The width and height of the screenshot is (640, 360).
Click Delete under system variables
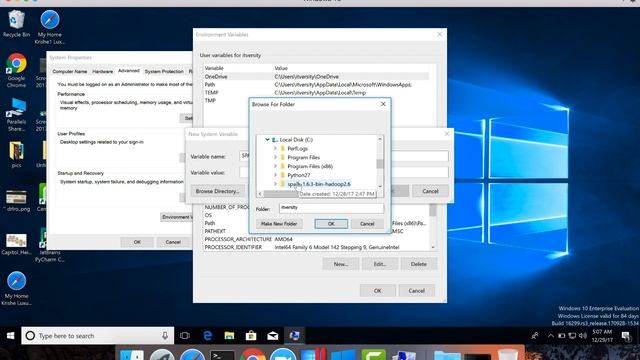pyautogui.click(x=419, y=264)
